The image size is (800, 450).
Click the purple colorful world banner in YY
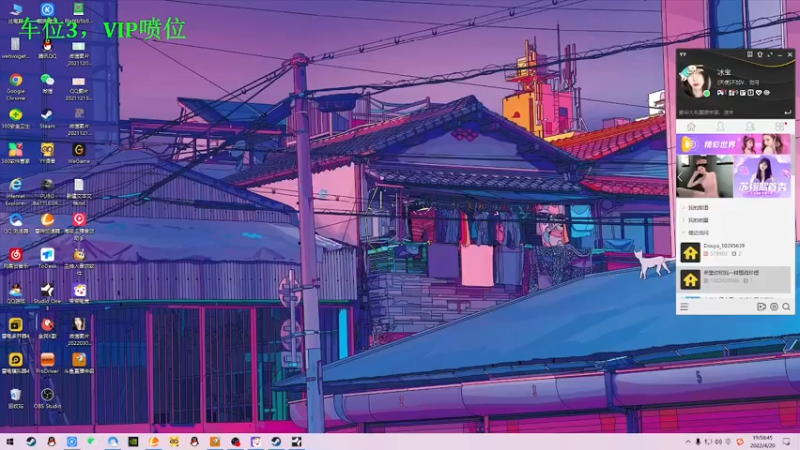tap(734, 144)
